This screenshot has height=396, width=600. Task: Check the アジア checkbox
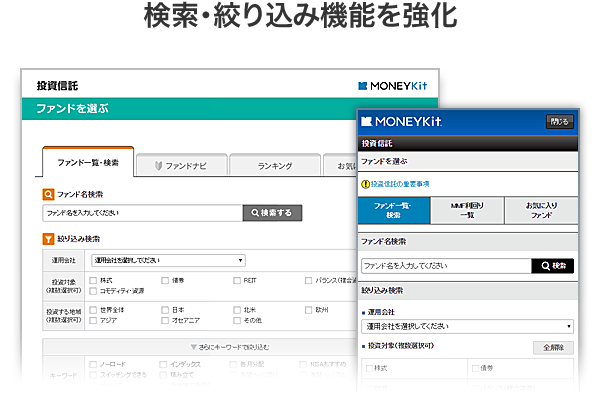pyautogui.click(x=93, y=320)
